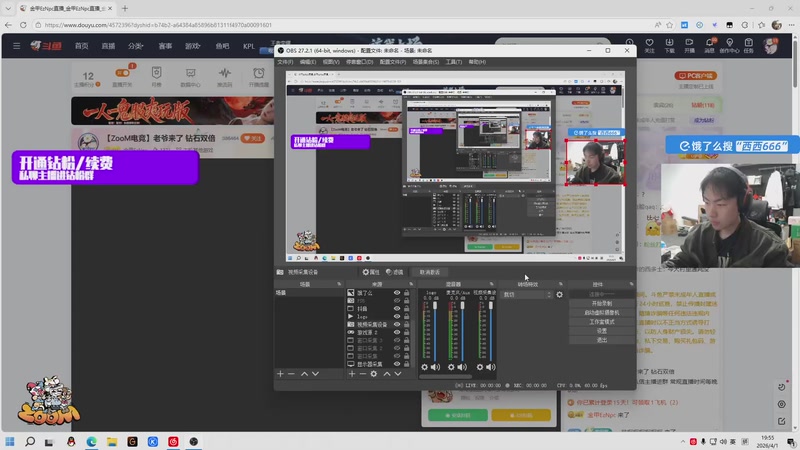The image size is (800, 450).
Task: Mute the mic/Aux audio channel
Action: [462, 367]
